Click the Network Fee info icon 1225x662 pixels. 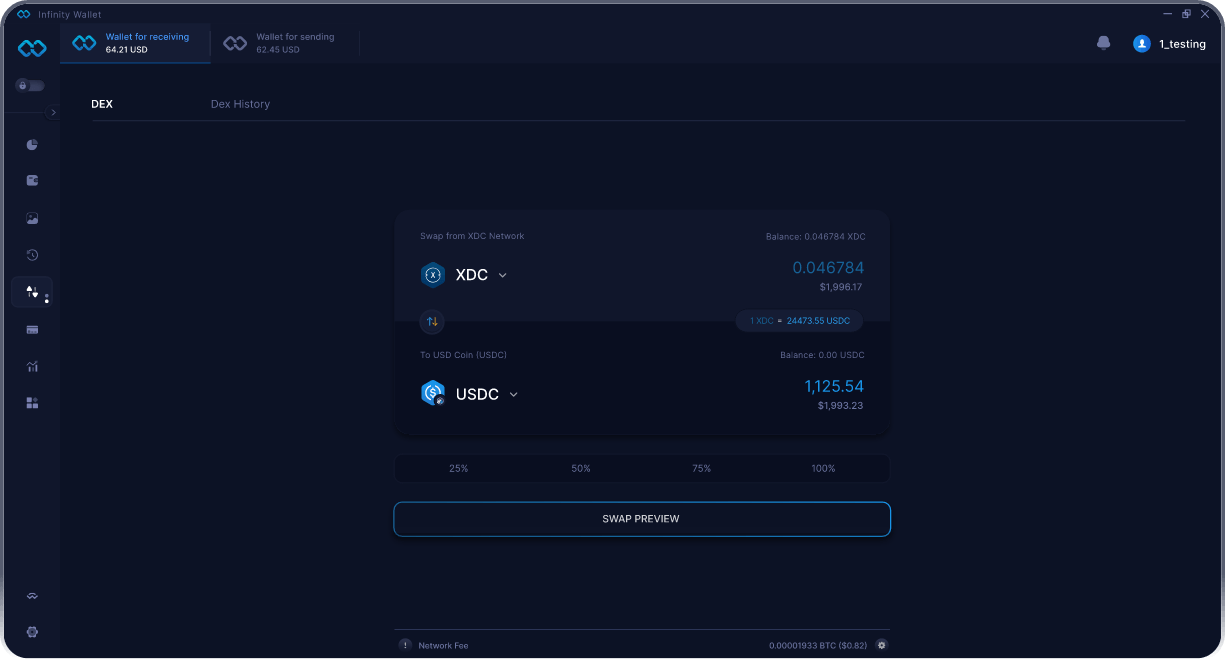pos(405,645)
